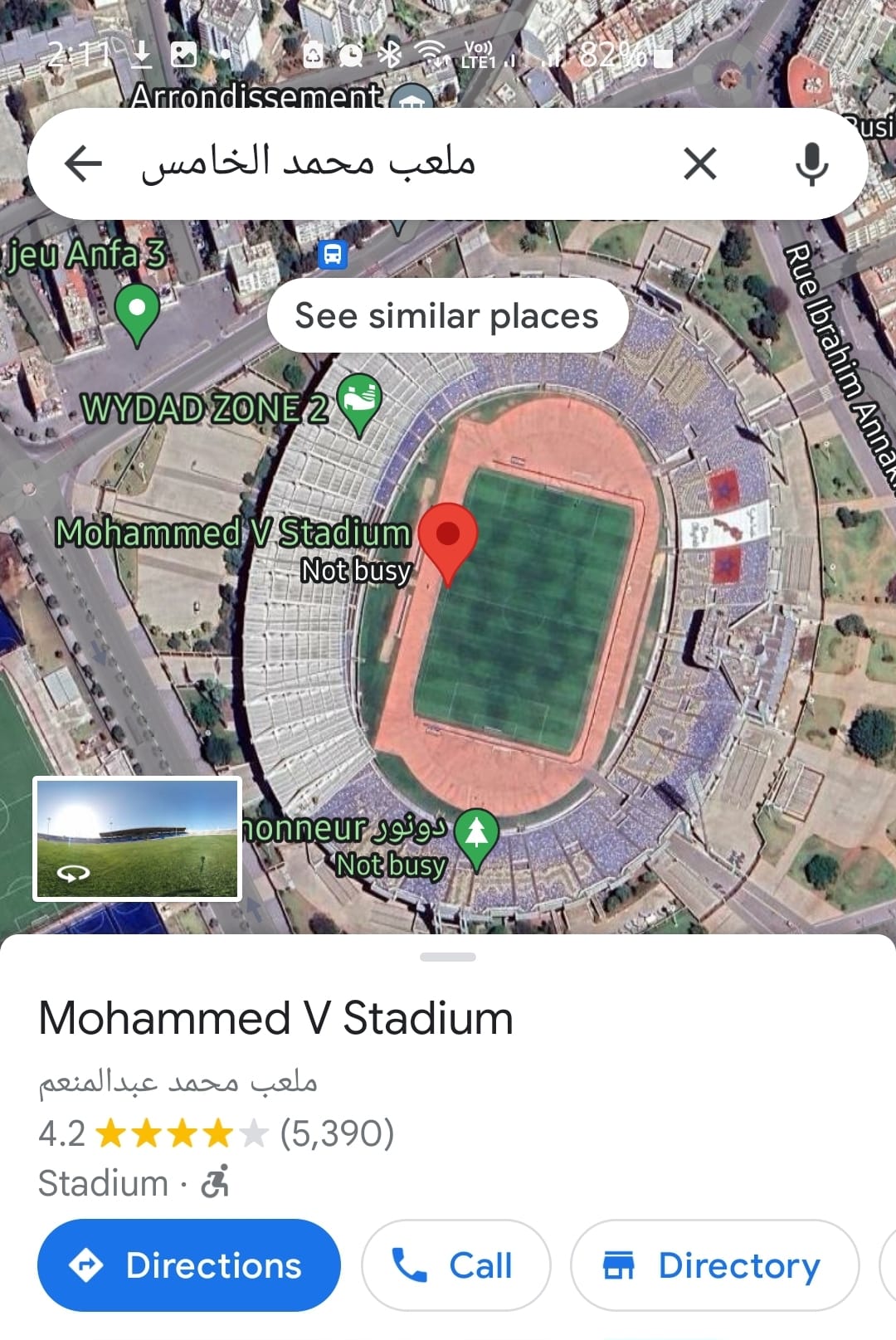Screen dimensions: 896x1340
Task: Tap the Mohammed V Stadium title
Action: [276, 1018]
